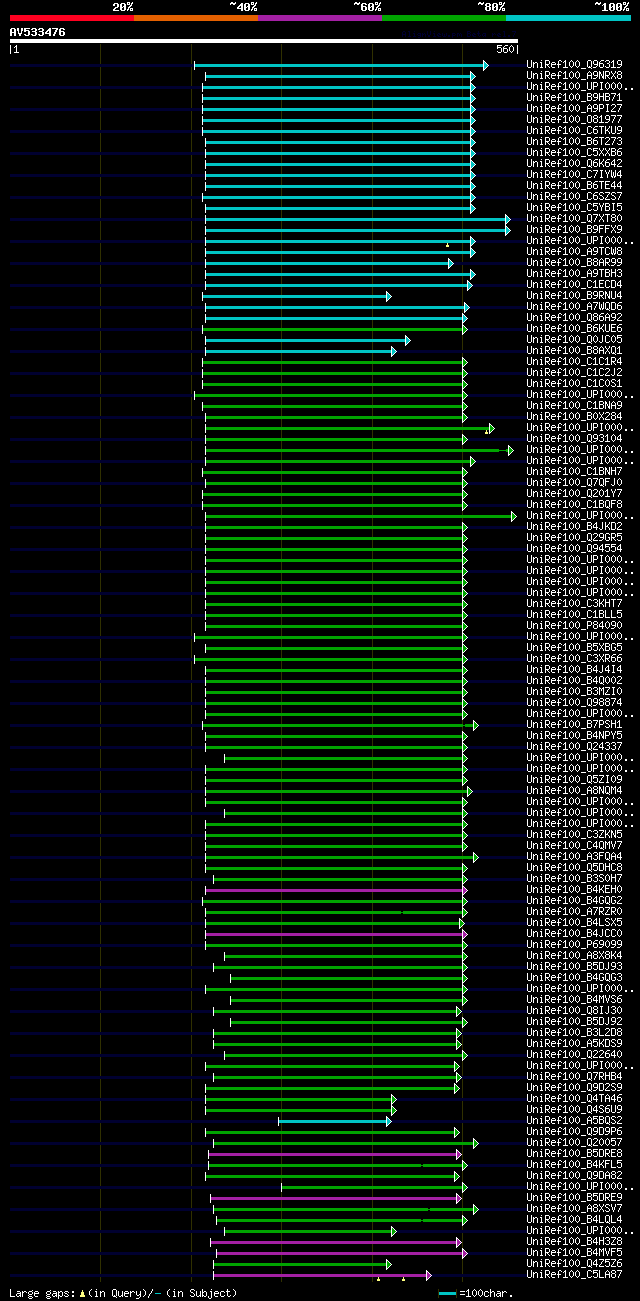
Task: Select the UniRef100_Q20057 label
Action: [x=574, y=1143]
